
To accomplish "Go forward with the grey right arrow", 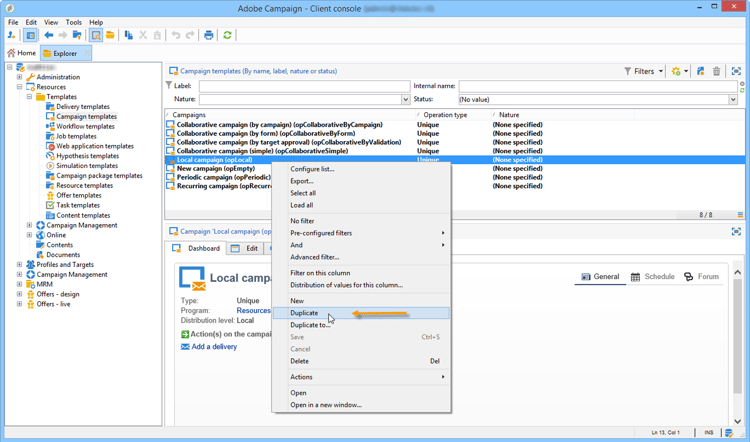I will pyautogui.click(x=63, y=35).
